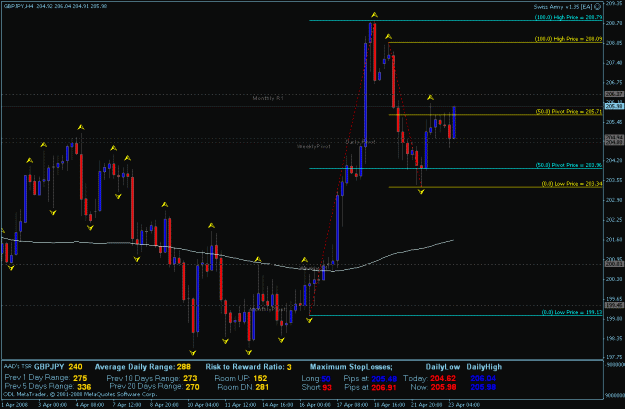Click the timeframe value 240
Image resolution: width=625 pixels, height=409 pixels.
point(75,367)
